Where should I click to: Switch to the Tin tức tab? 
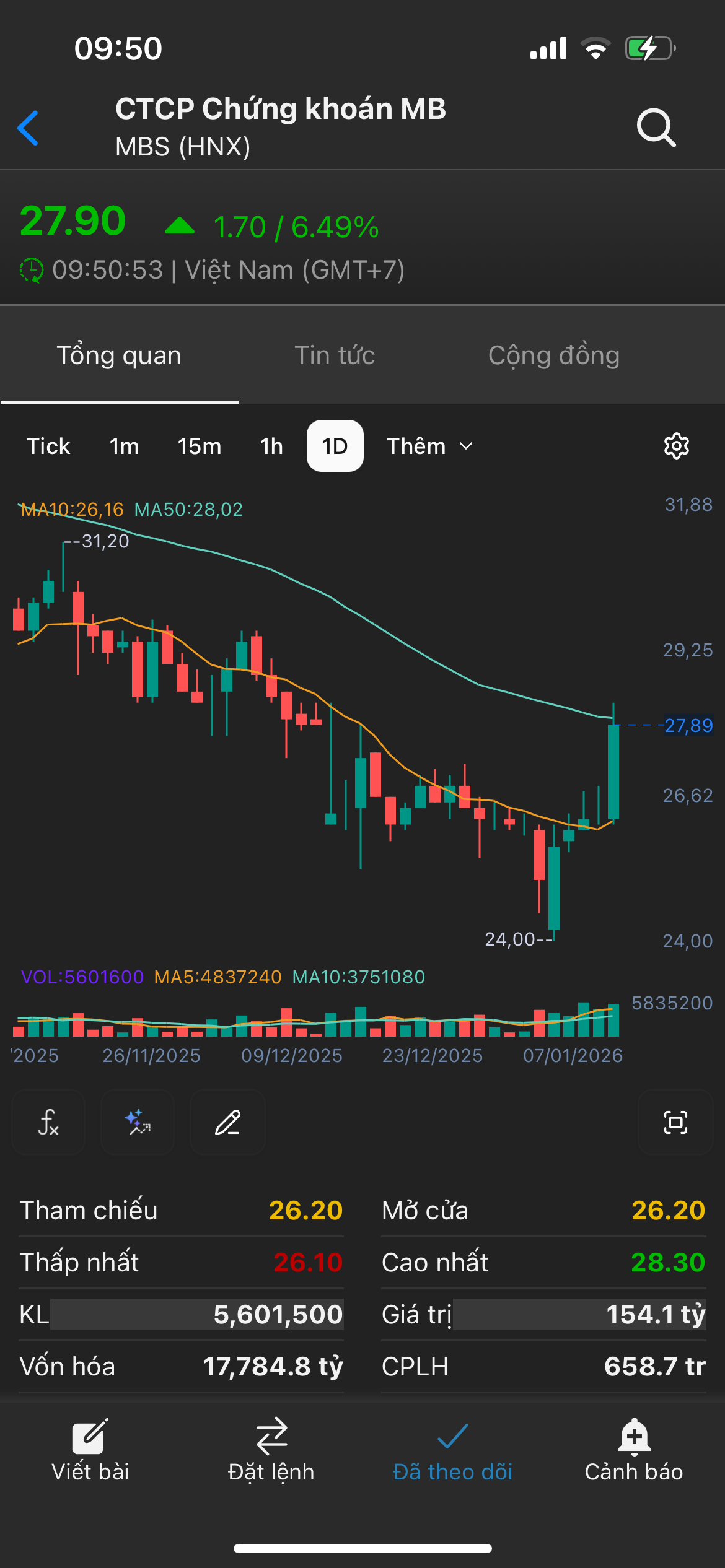click(x=335, y=355)
